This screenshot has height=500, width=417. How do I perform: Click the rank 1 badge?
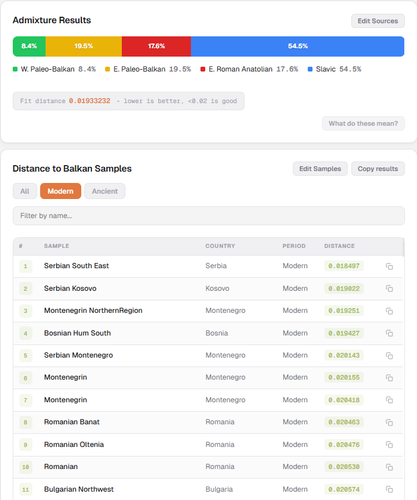point(25,266)
